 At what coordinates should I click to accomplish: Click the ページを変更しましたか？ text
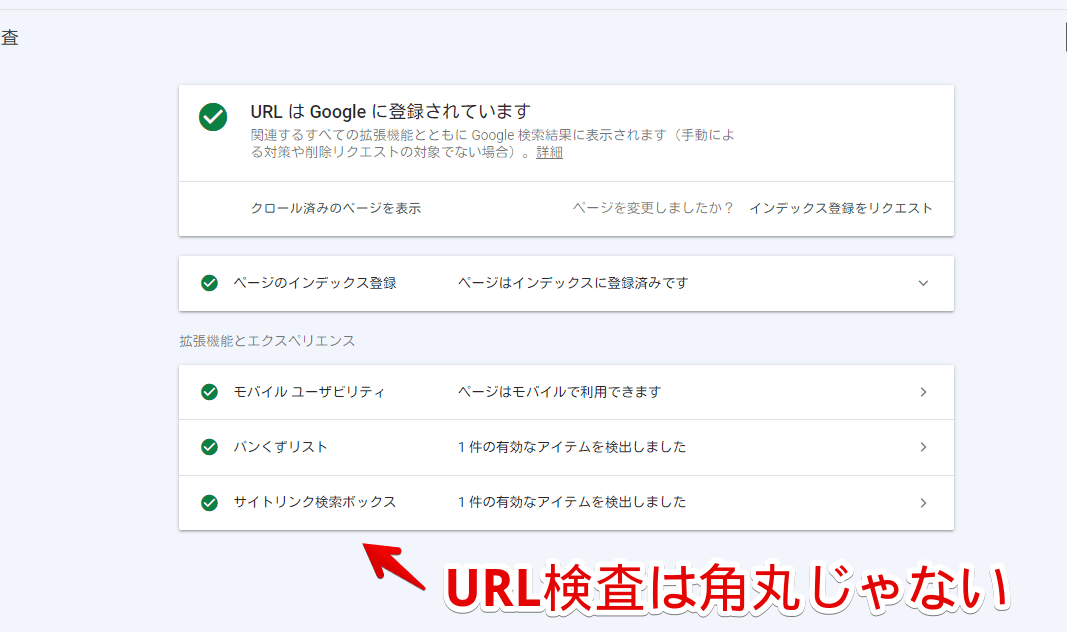653,208
